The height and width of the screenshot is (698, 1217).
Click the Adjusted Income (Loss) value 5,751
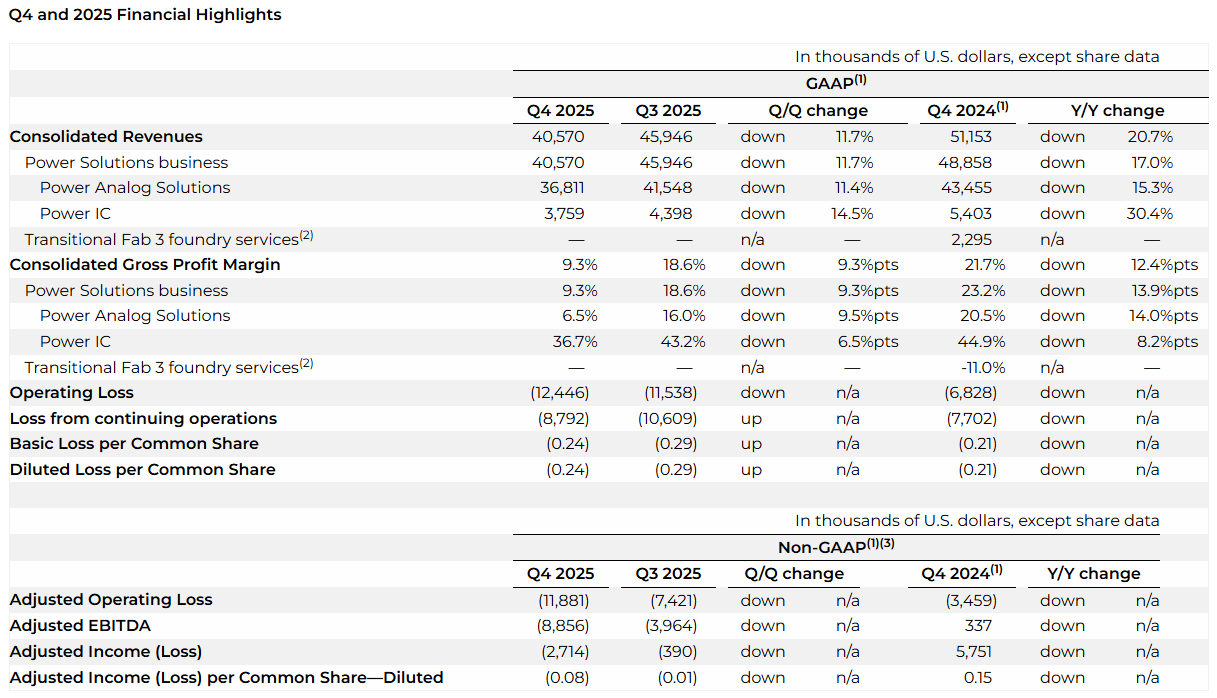975,652
